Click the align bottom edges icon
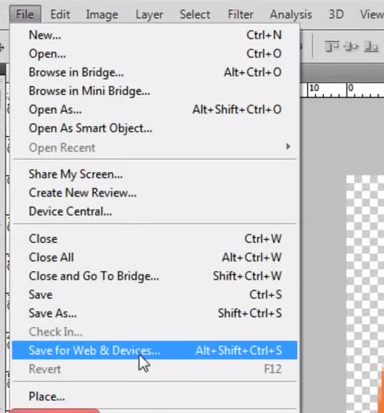Screen dimensions: 384x413 point(371,46)
